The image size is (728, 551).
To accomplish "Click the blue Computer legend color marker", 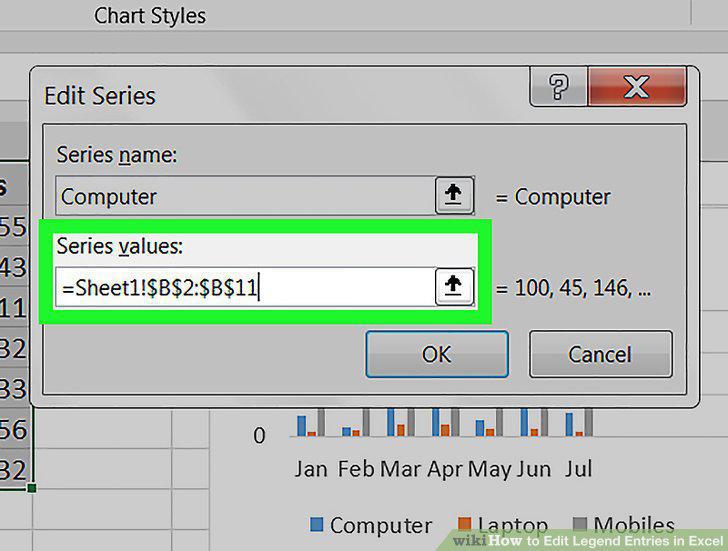I will tap(316, 524).
